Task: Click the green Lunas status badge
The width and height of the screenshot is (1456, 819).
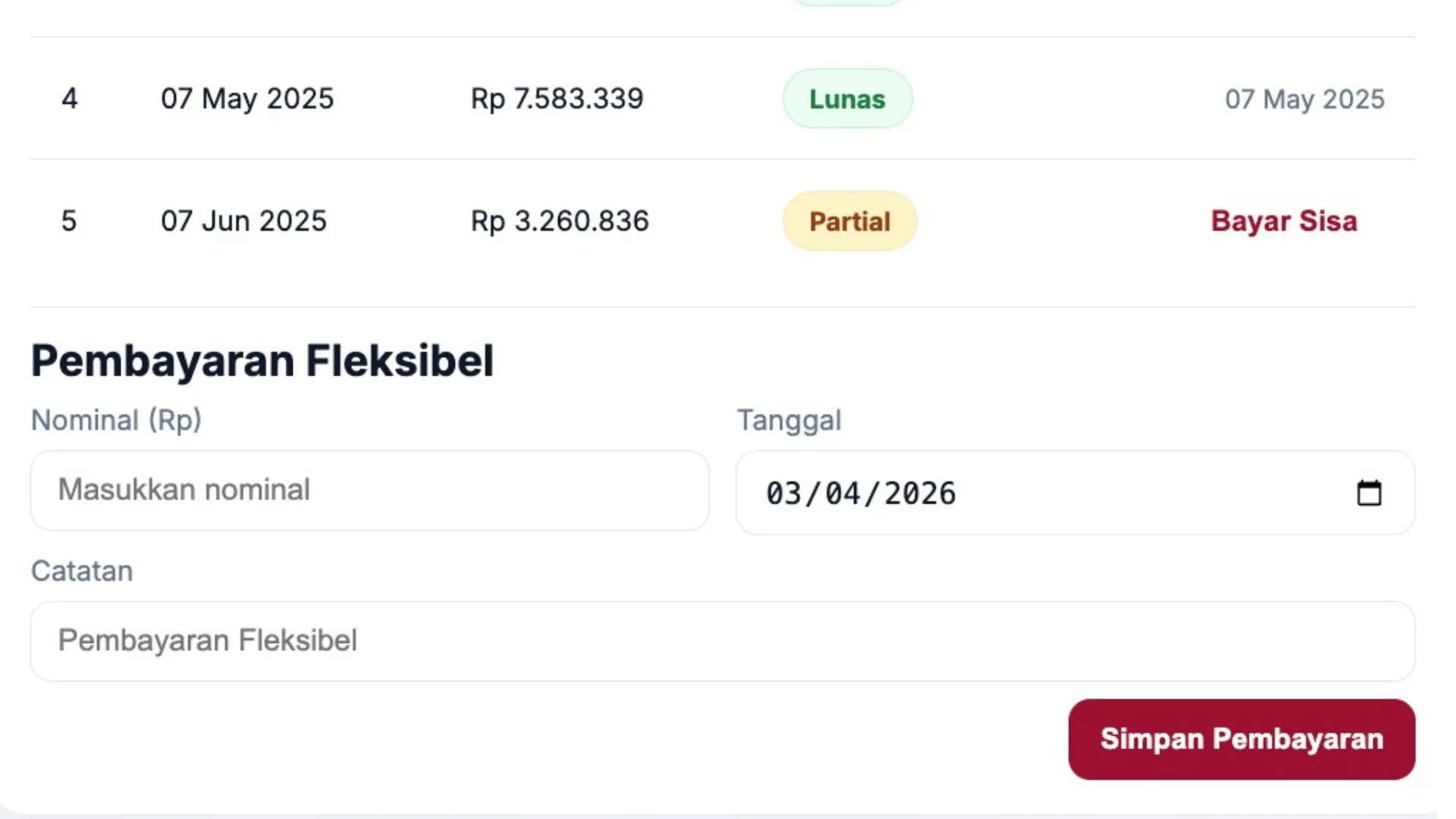Action: pos(847,98)
